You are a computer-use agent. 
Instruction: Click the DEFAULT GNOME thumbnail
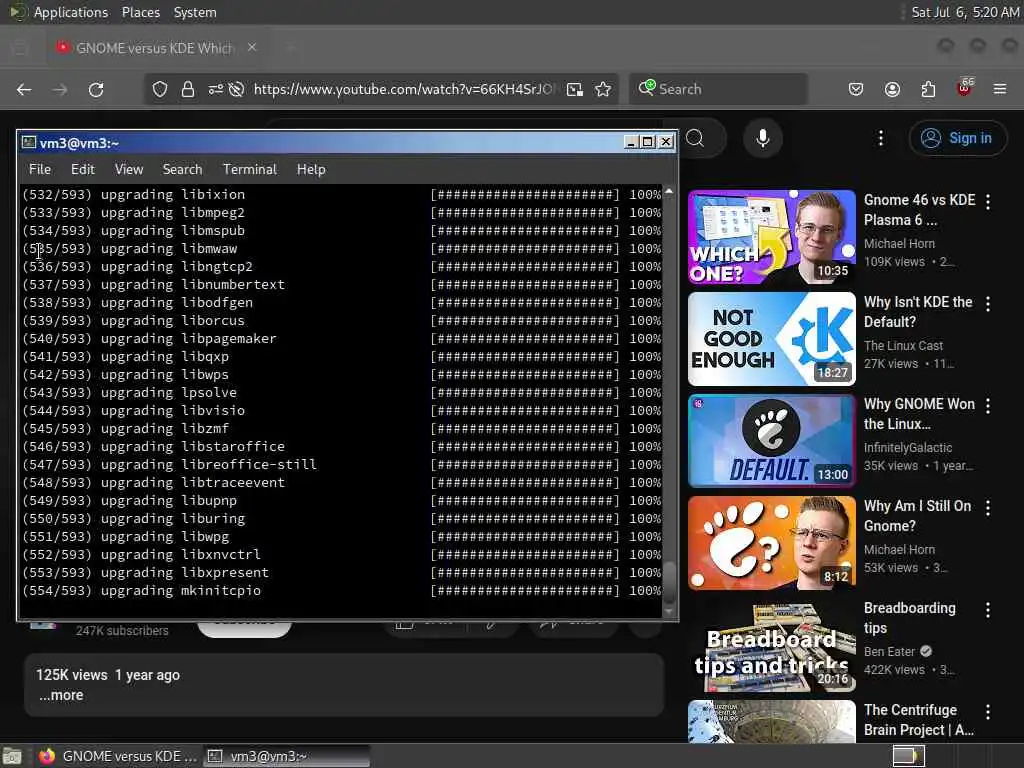point(771,441)
